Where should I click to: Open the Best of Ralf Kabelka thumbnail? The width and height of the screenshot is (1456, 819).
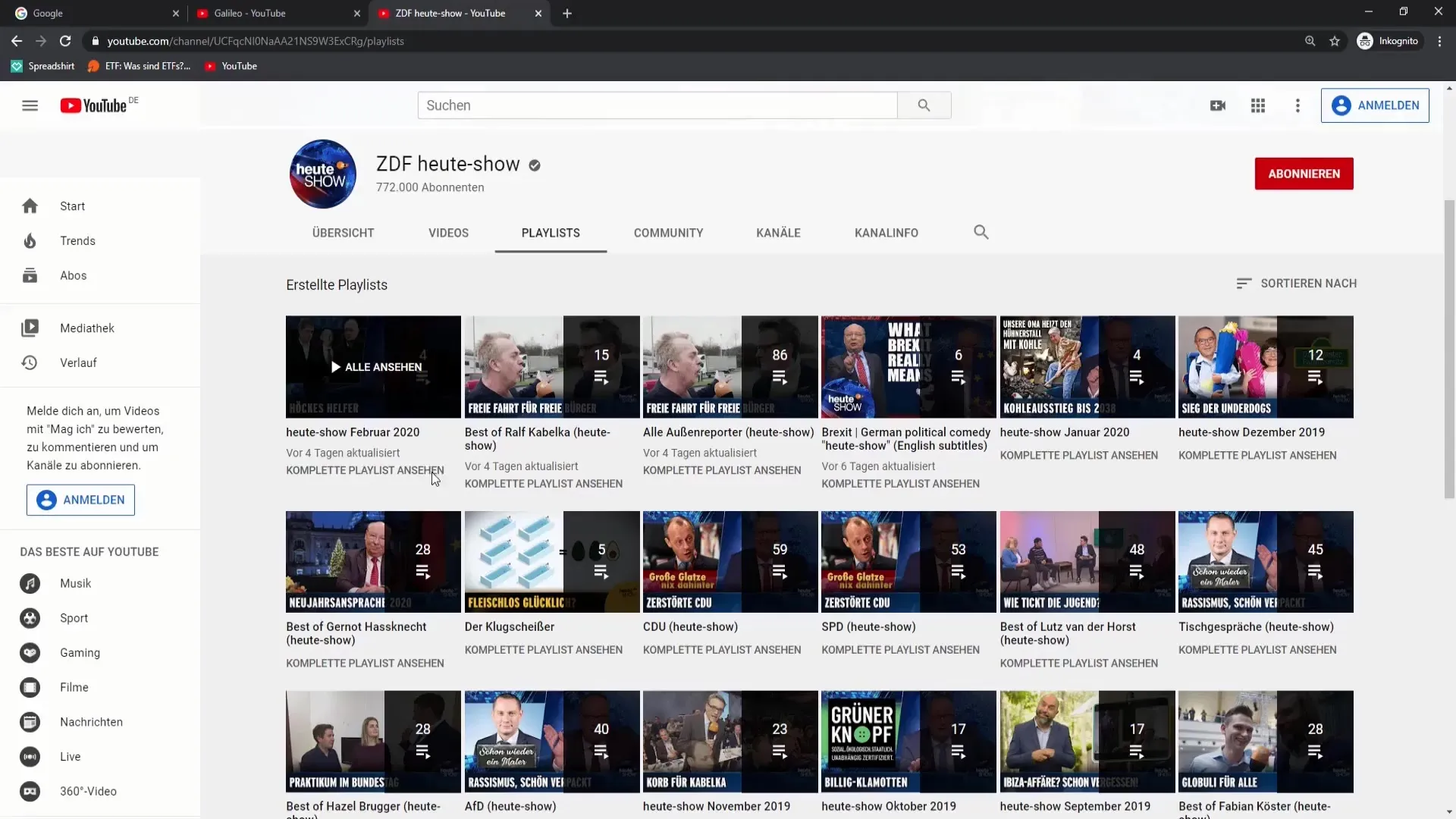552,367
